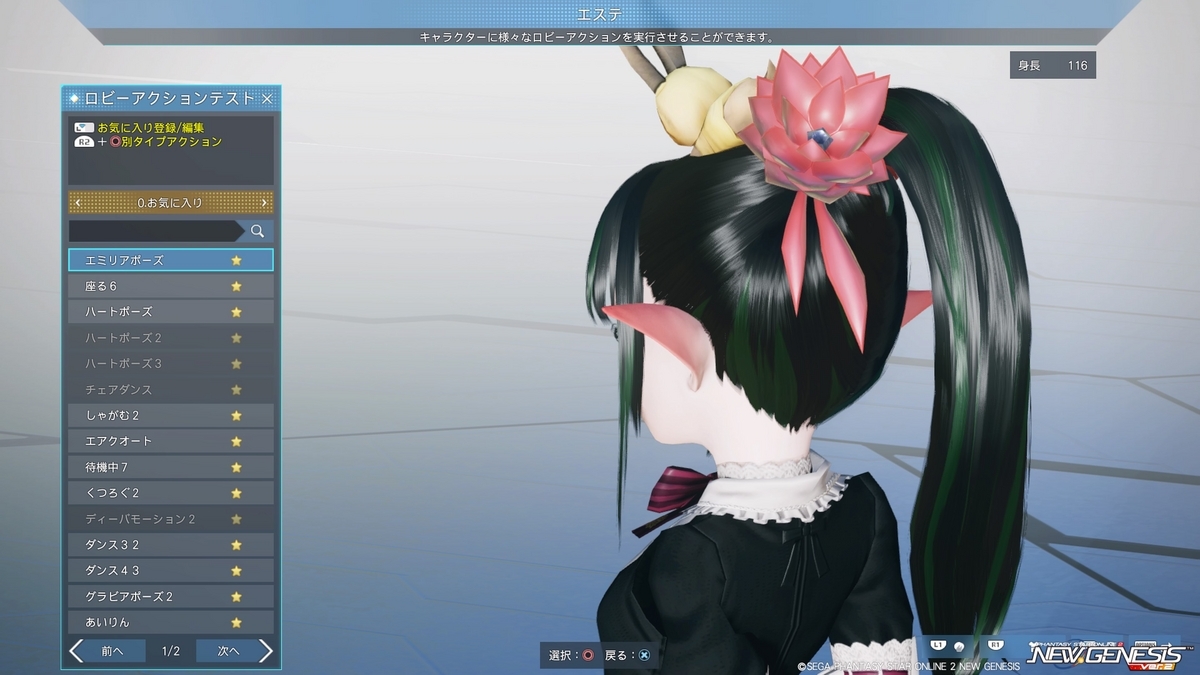Select 待機中7 action
Screen dimensions: 1200x675
171,467
